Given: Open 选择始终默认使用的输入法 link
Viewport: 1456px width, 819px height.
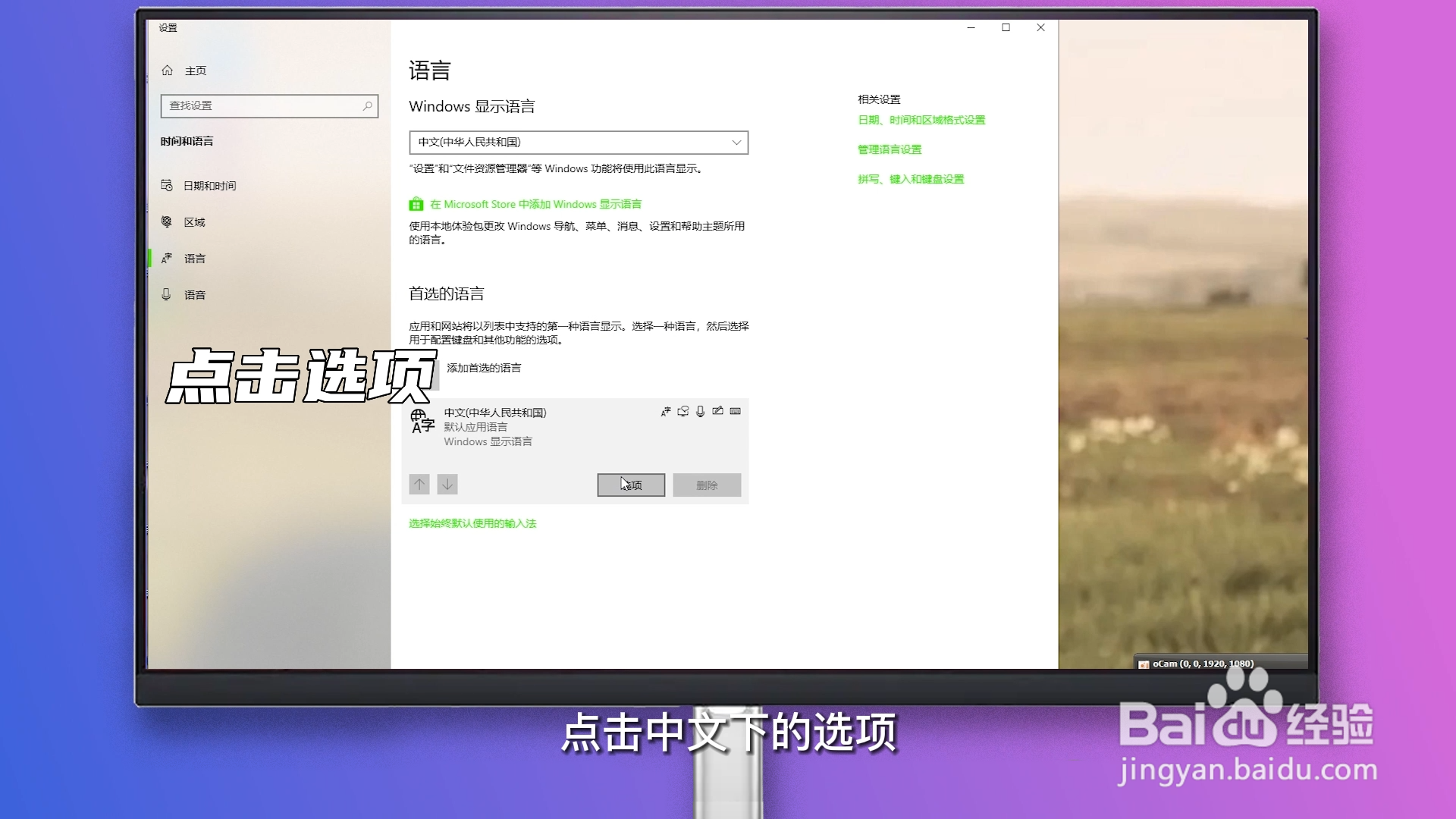Looking at the screenshot, I should pyautogui.click(x=472, y=524).
